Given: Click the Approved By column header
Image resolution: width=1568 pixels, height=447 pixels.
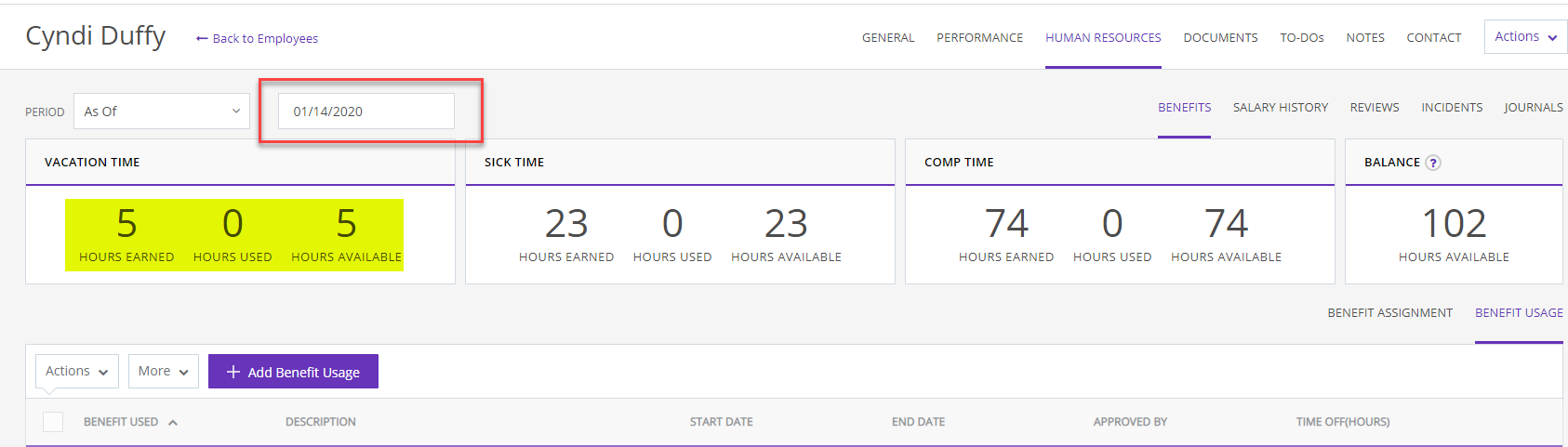Looking at the screenshot, I should coord(1130,422).
